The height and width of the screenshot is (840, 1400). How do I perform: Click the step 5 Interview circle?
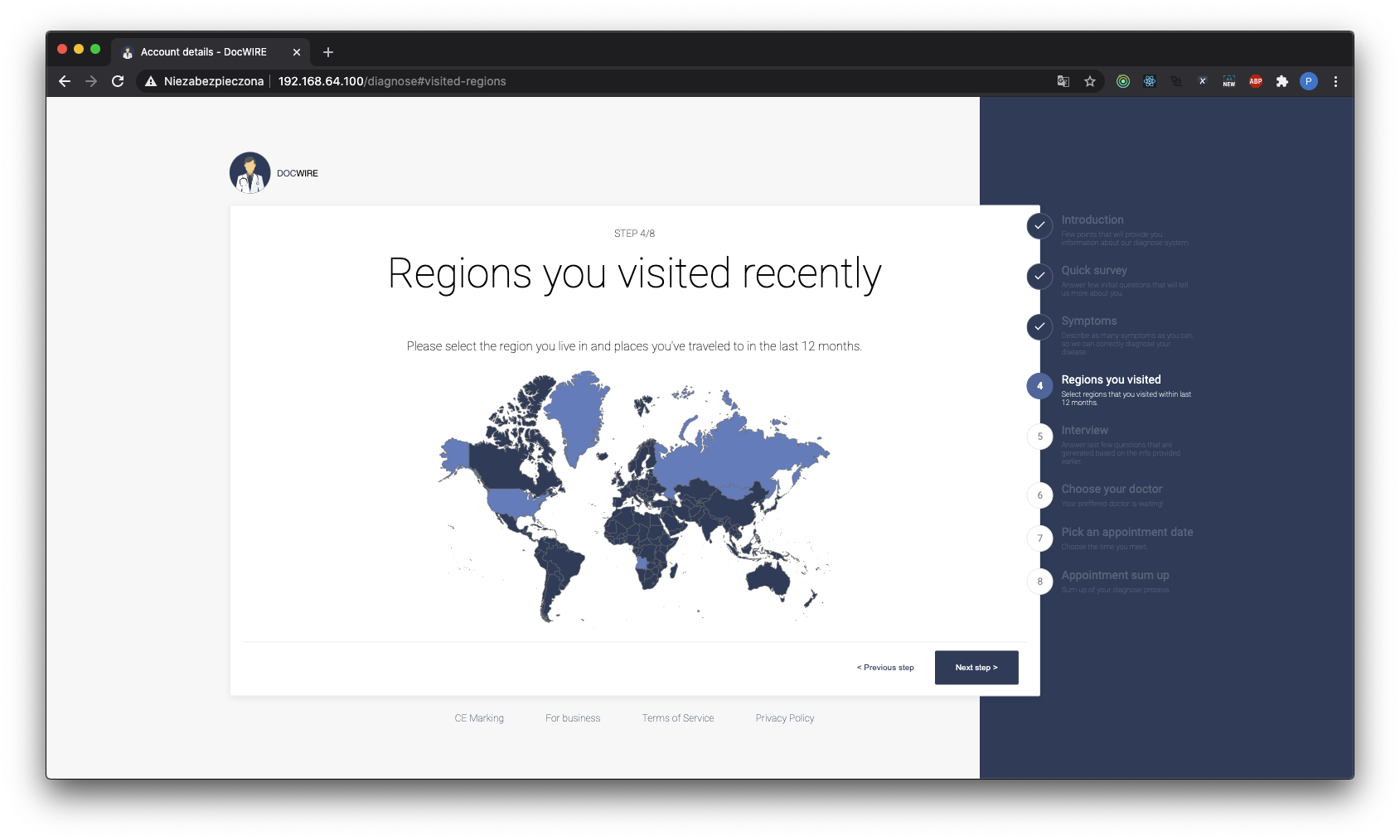[x=1039, y=437]
